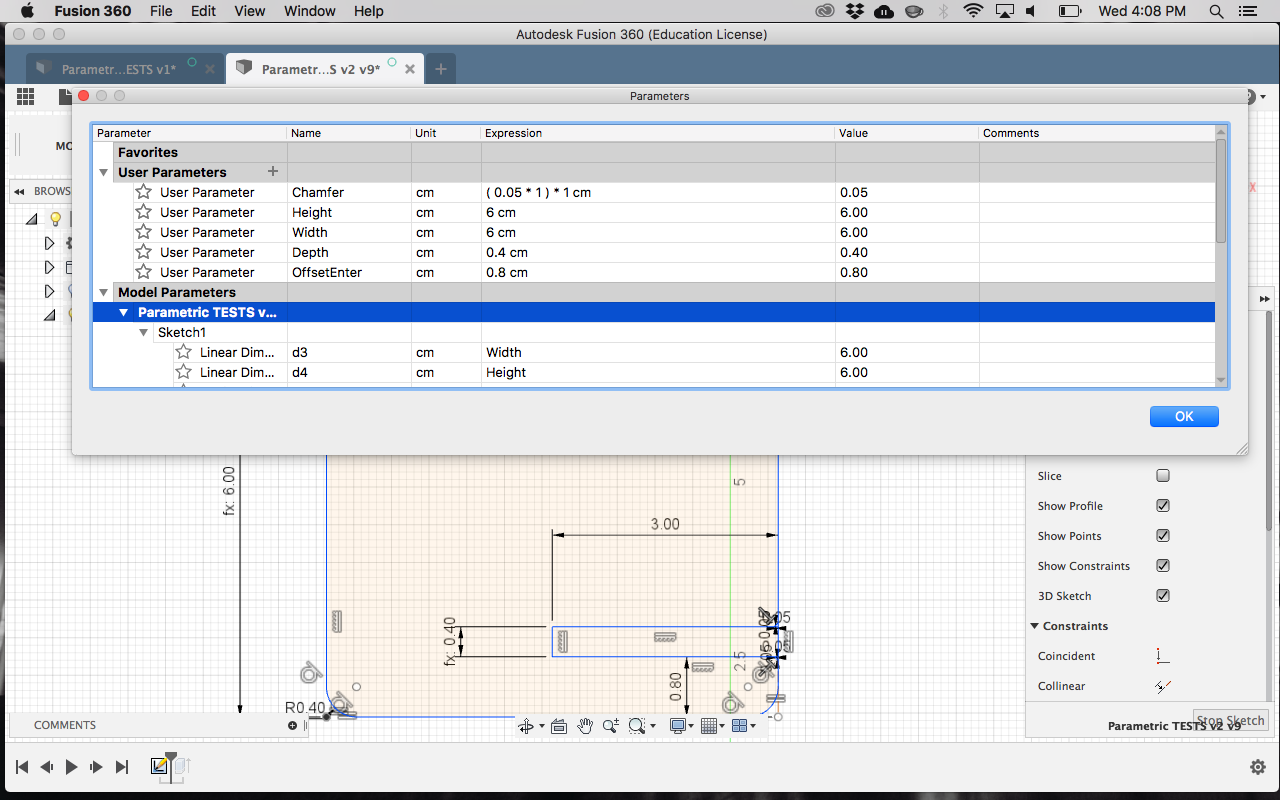This screenshot has width=1280, height=800.
Task: Jump timeline to the beginning
Action: (21, 767)
